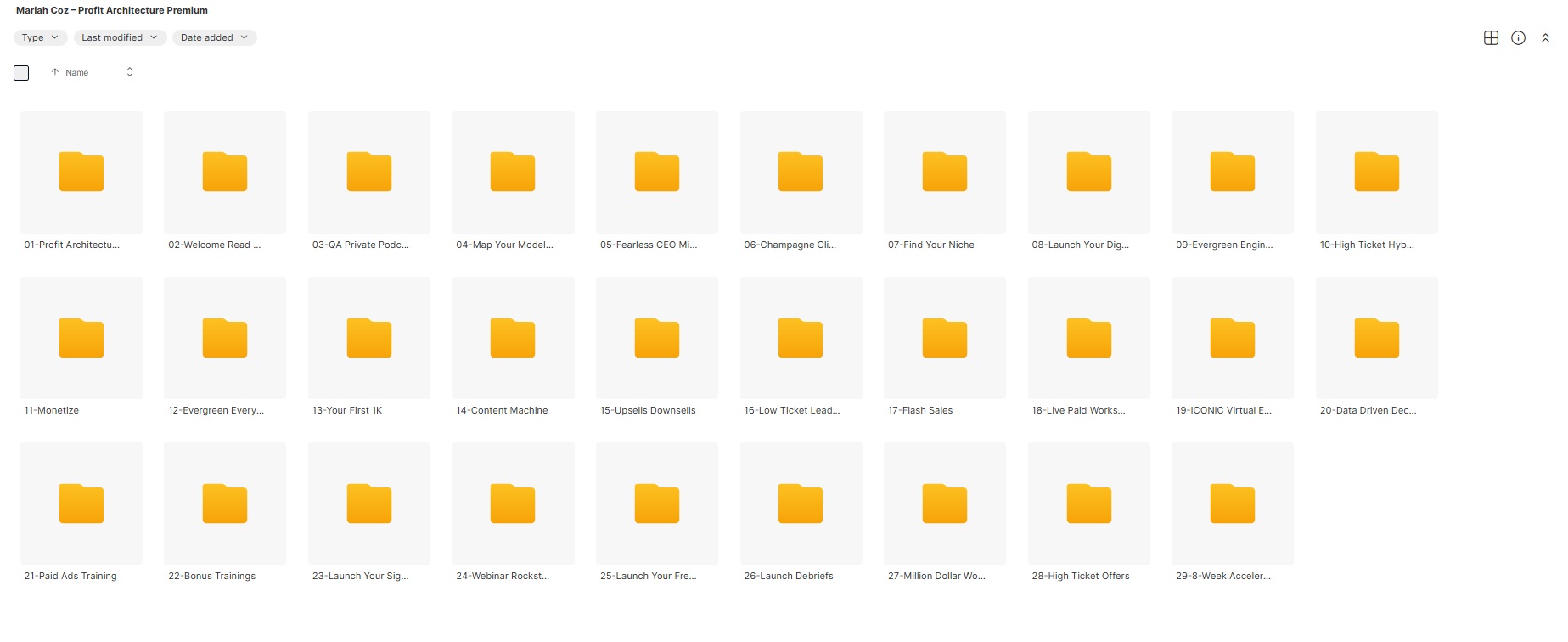The width and height of the screenshot is (1568, 642).
Task: Open the 15-Upsells Downsells folder icon
Action: pos(657,338)
